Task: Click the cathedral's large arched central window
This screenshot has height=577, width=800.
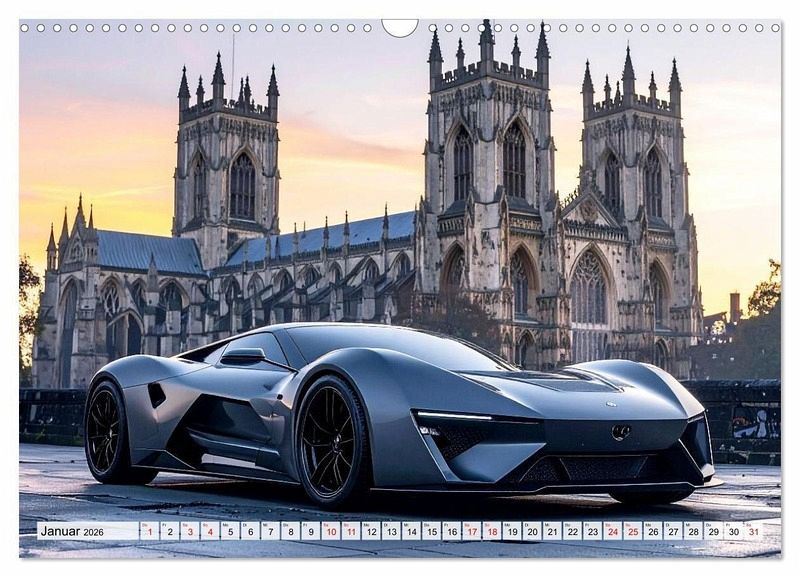Action: pyautogui.click(x=588, y=288)
